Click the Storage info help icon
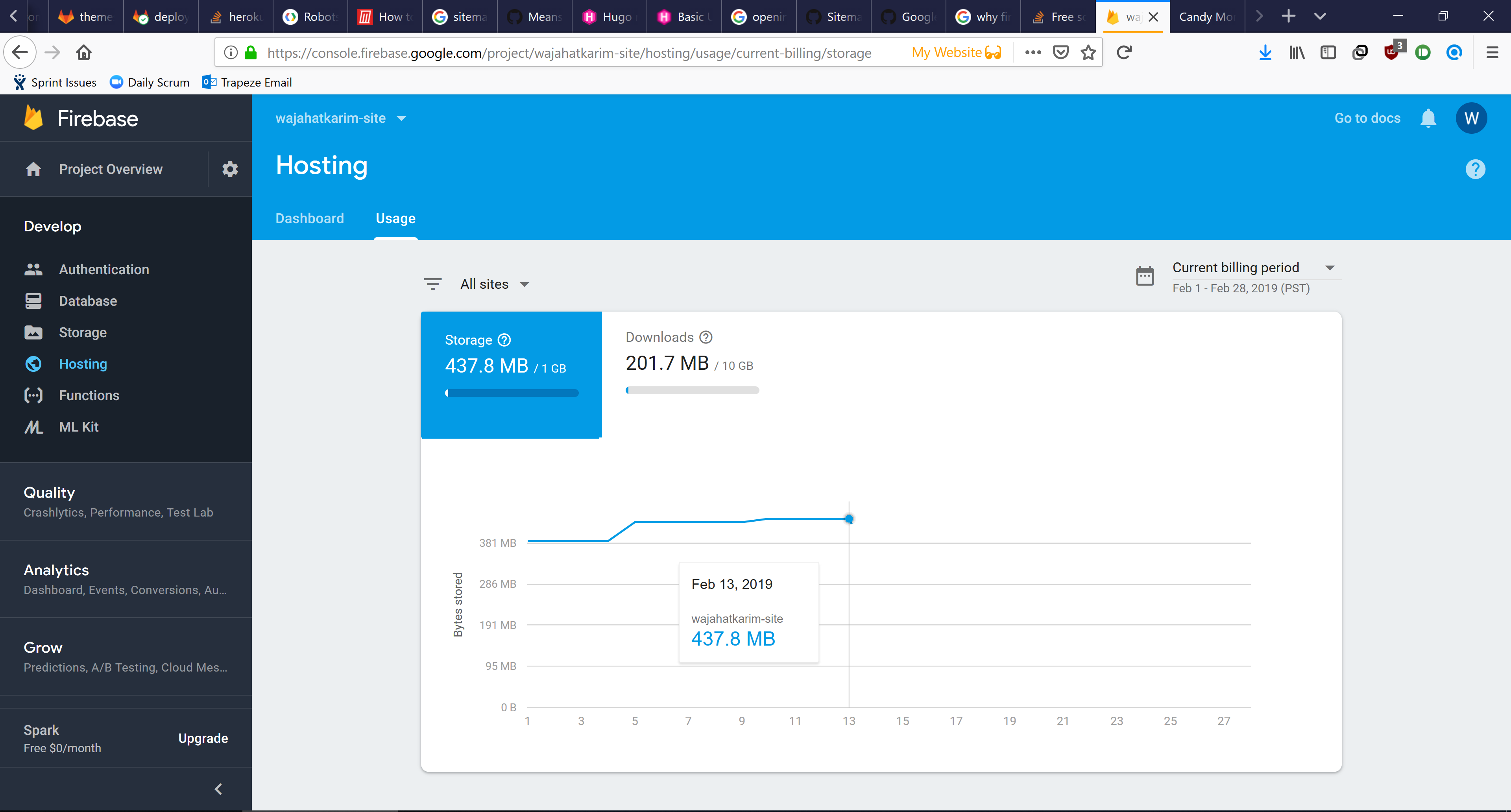Viewport: 1511px width, 812px height. coord(504,340)
